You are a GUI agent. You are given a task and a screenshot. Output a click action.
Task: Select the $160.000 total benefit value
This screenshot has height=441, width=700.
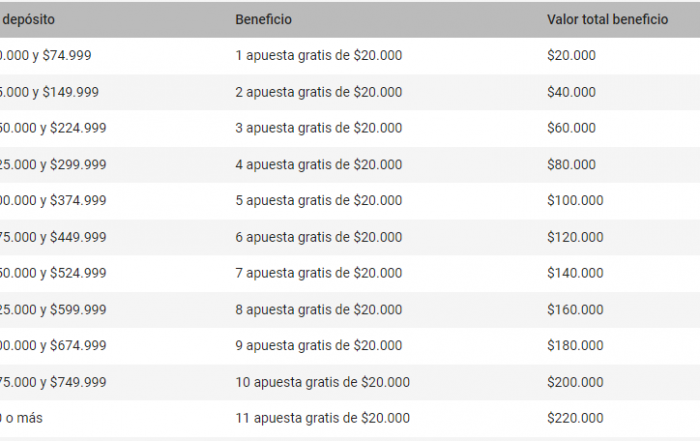(x=575, y=310)
